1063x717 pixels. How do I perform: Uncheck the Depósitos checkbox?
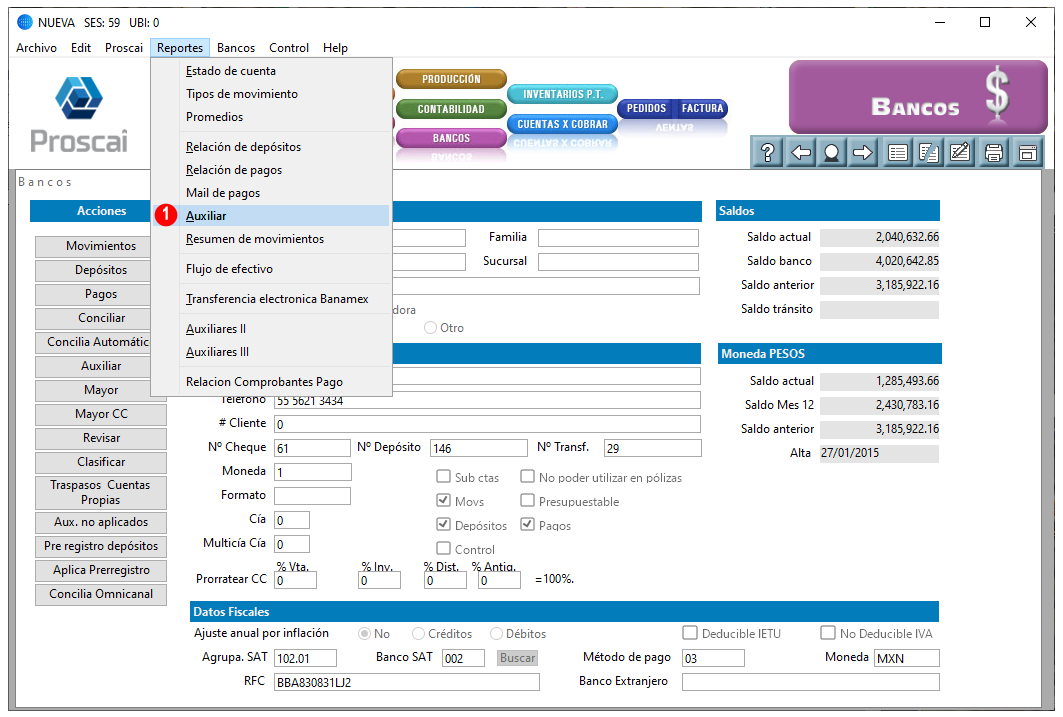point(444,525)
